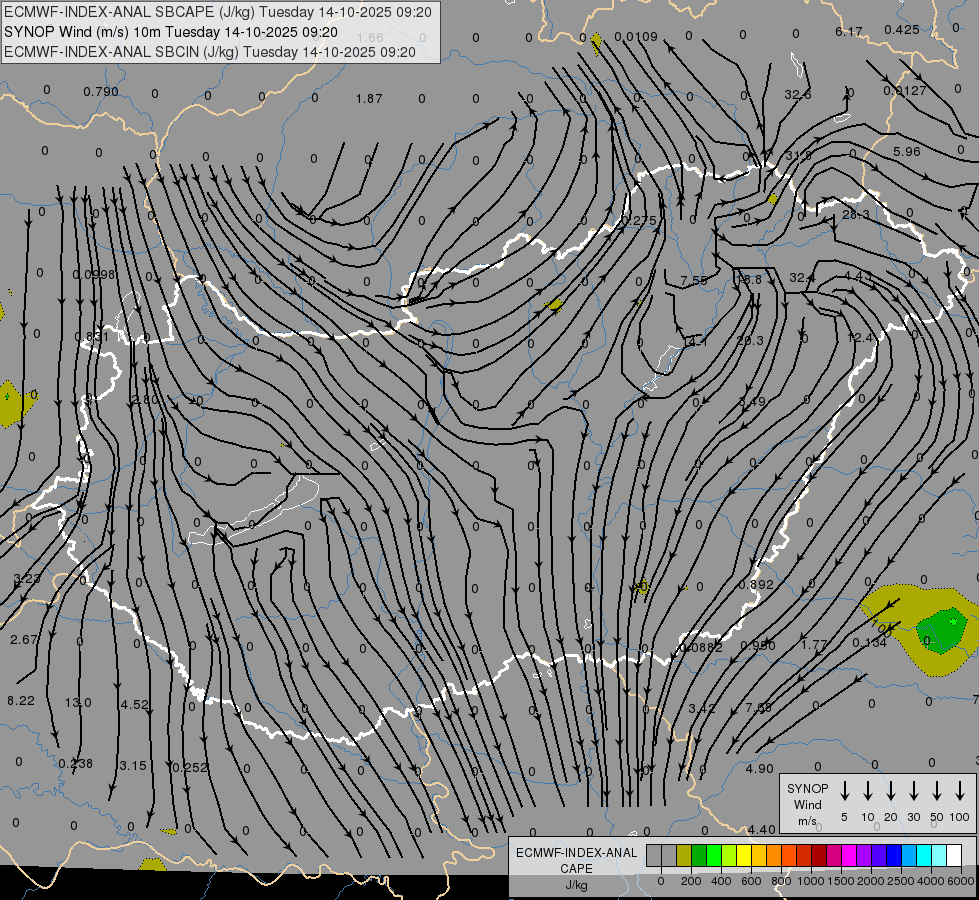This screenshot has width=979, height=900.
Task: Click the 'SYNOP Wind m/s' legend label
Action: [807, 805]
